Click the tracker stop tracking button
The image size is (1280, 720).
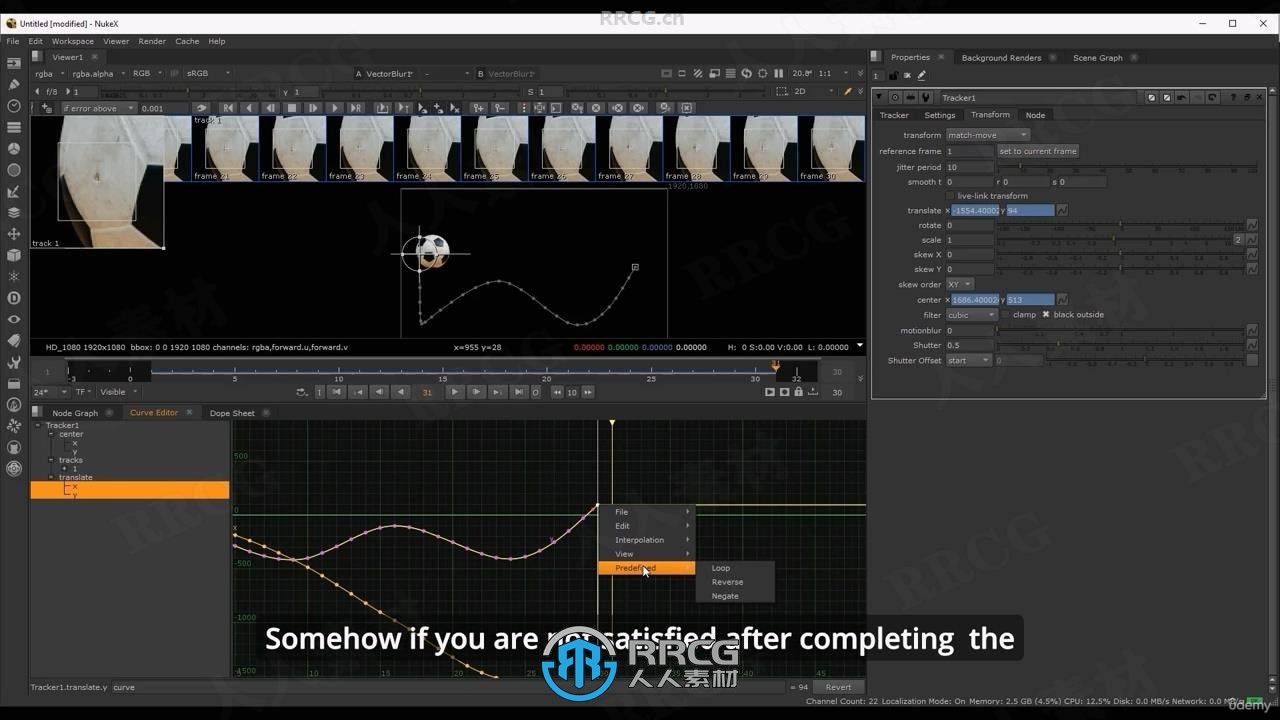292,108
